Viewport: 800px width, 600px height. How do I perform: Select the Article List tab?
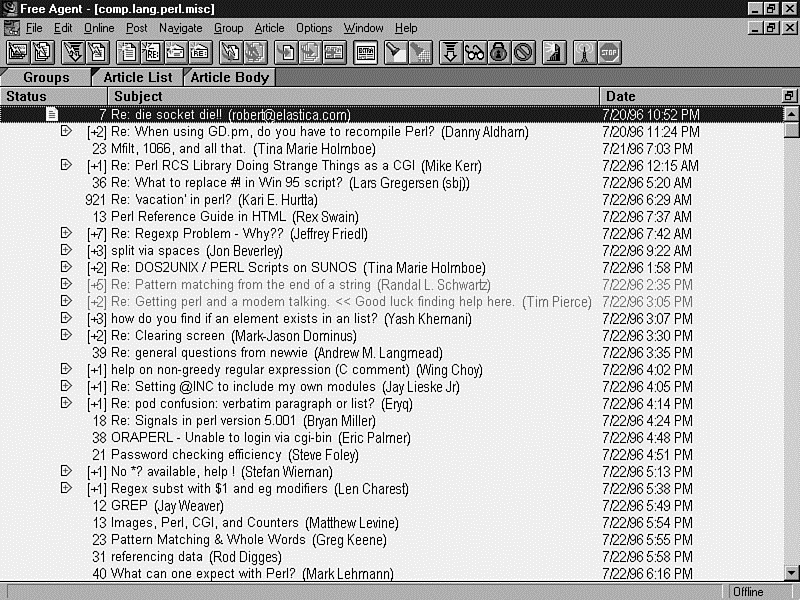click(x=138, y=77)
